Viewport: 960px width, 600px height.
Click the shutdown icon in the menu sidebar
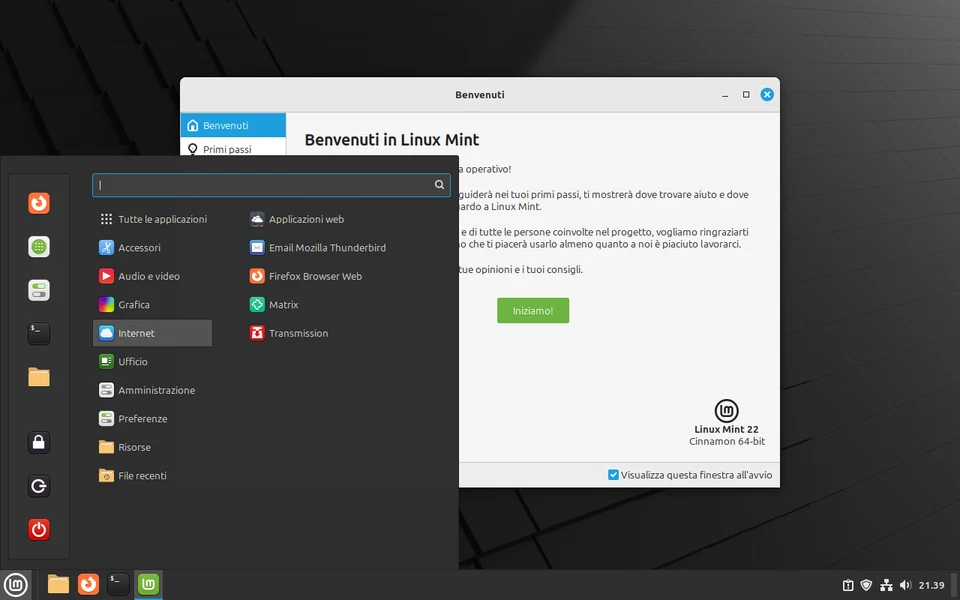pos(38,529)
